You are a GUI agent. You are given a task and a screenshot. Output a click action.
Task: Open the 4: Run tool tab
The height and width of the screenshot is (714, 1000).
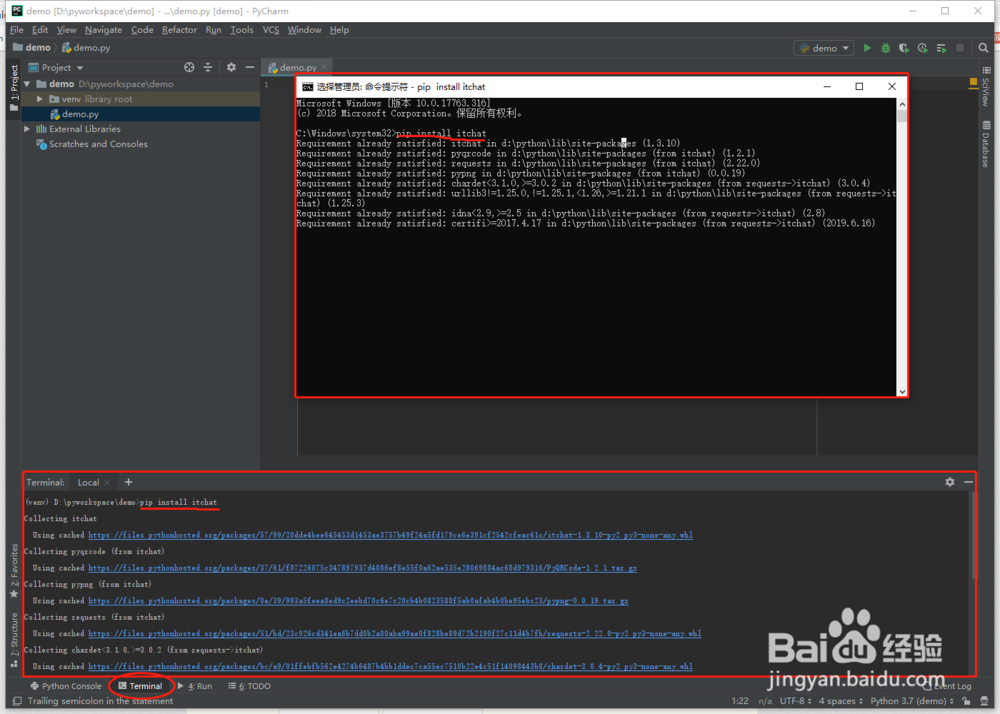click(x=195, y=686)
